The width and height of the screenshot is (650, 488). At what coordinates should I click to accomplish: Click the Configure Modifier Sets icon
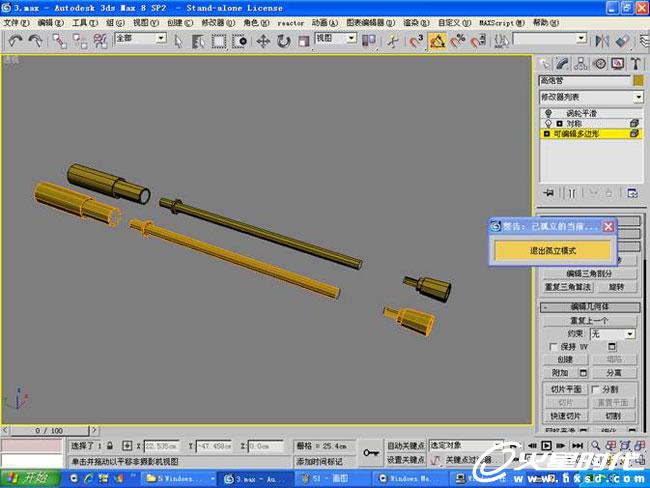pos(632,193)
